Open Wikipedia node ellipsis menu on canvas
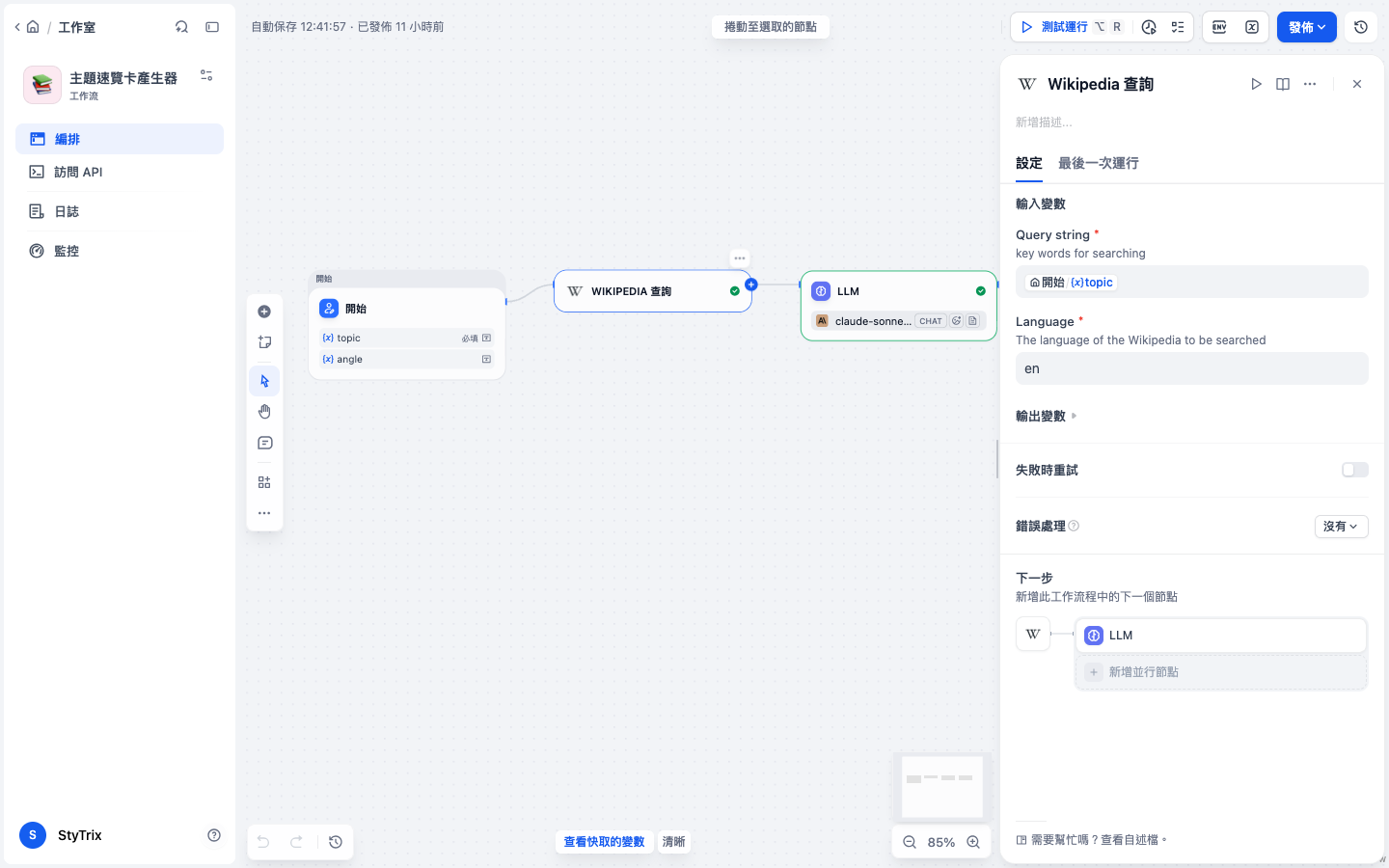Image resolution: width=1389 pixels, height=868 pixels. (x=740, y=258)
